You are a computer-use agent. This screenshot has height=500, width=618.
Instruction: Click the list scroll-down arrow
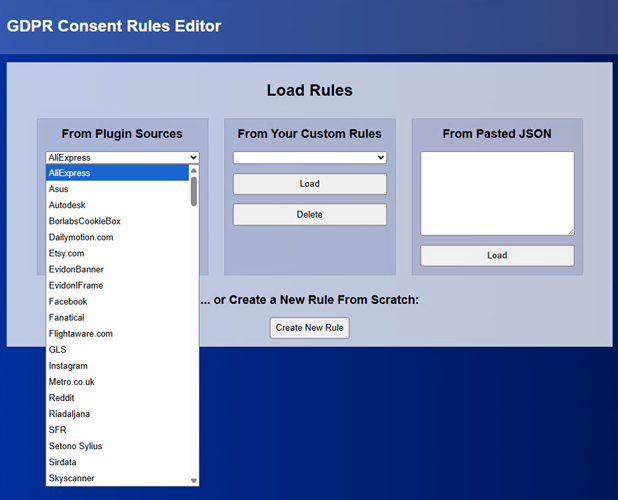[194, 481]
